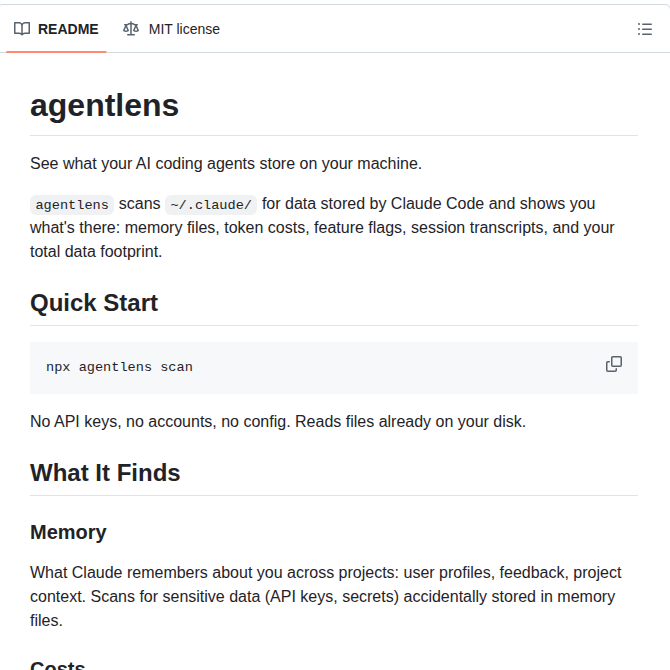Click the inline '~/.claude/' code chip
This screenshot has width=670, height=670.
point(211,205)
